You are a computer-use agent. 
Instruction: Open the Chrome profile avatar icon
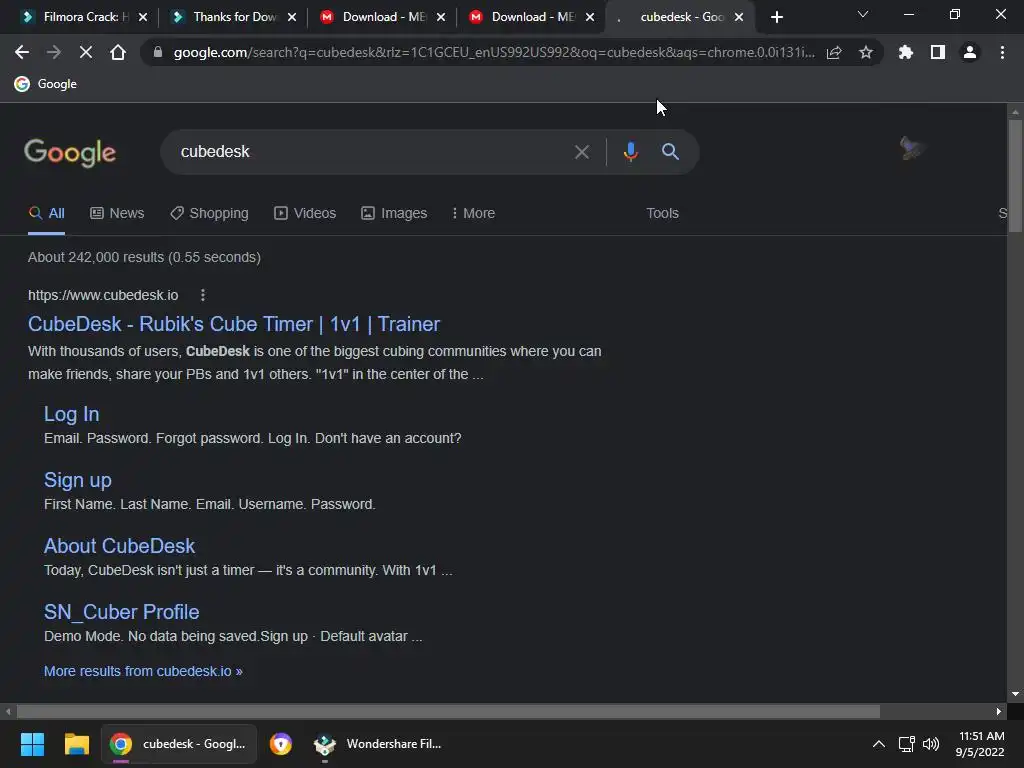point(970,52)
